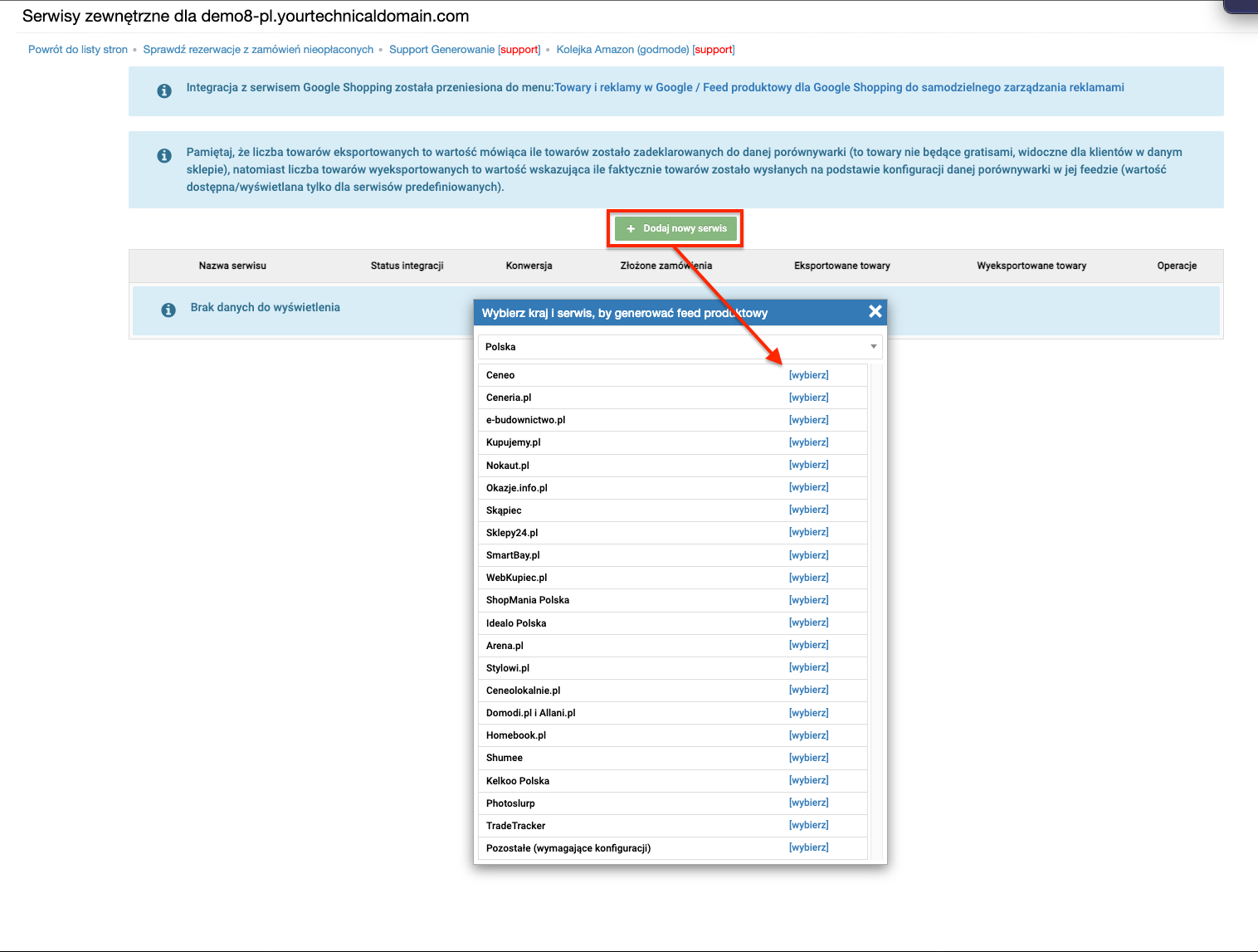Open Sprawdź rezerwacje z zamówień nieopłaconych
Viewport: 1258px width, 952px height.
click(x=258, y=50)
